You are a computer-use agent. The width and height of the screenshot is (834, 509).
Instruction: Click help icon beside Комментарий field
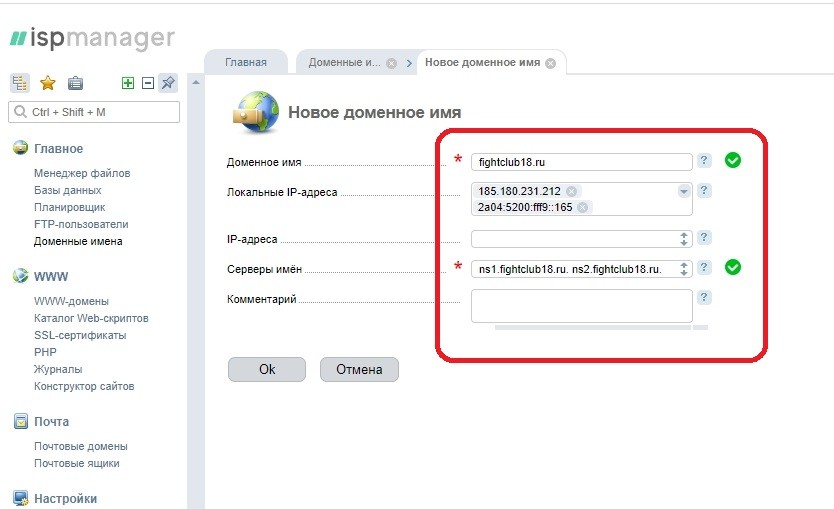pyautogui.click(x=705, y=298)
